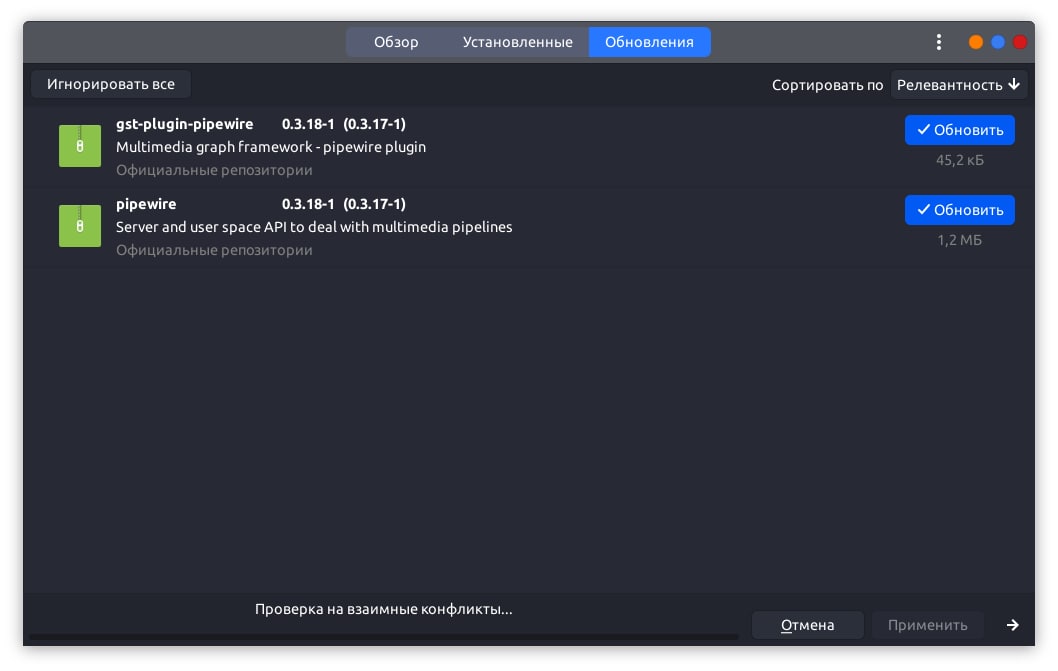The image size is (1058, 671).
Task: Click version 0.3.18-1 of pipewire
Action: (308, 204)
